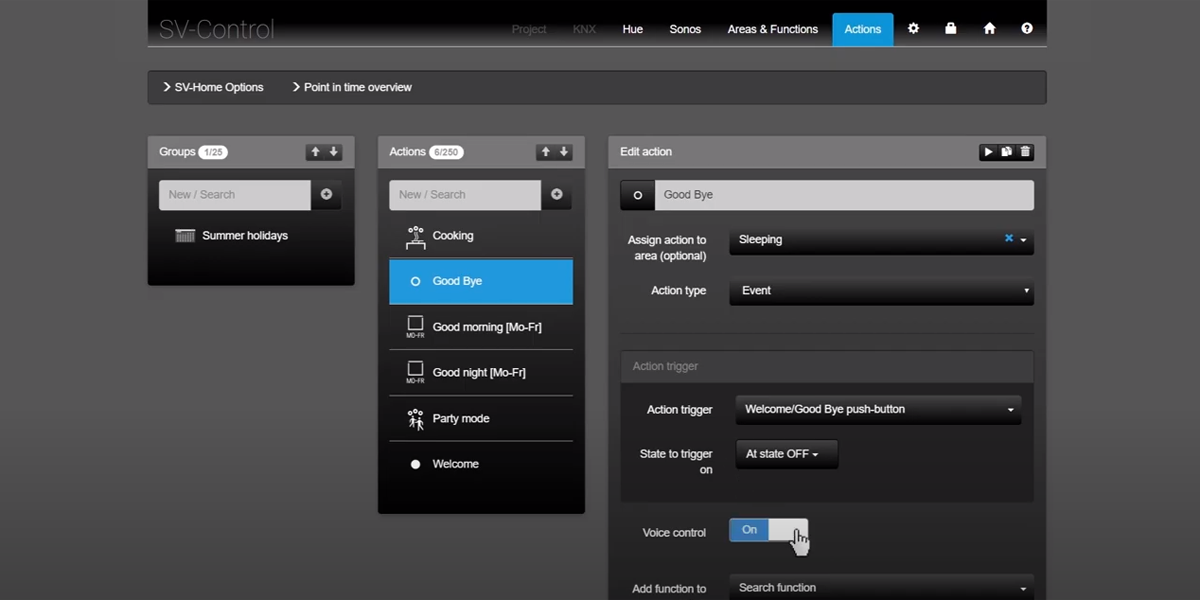Image resolution: width=1200 pixels, height=600 pixels.
Task: Edit the Good Bye action name field
Action: pos(845,195)
